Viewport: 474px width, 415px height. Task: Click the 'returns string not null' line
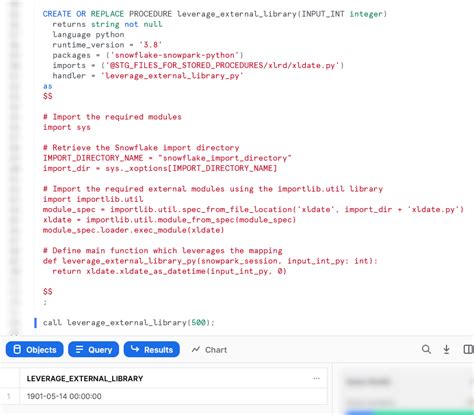click(x=107, y=24)
